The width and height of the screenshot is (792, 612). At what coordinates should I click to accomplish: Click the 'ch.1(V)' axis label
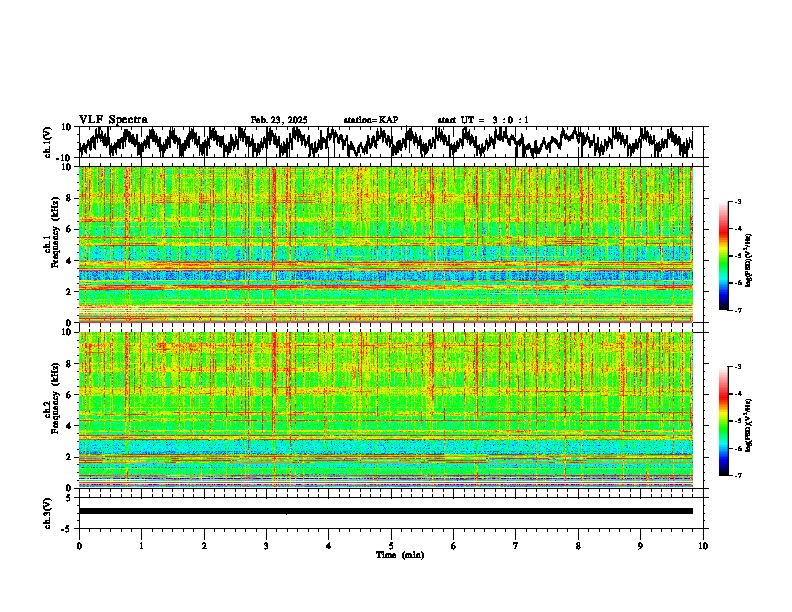pyautogui.click(x=48, y=142)
